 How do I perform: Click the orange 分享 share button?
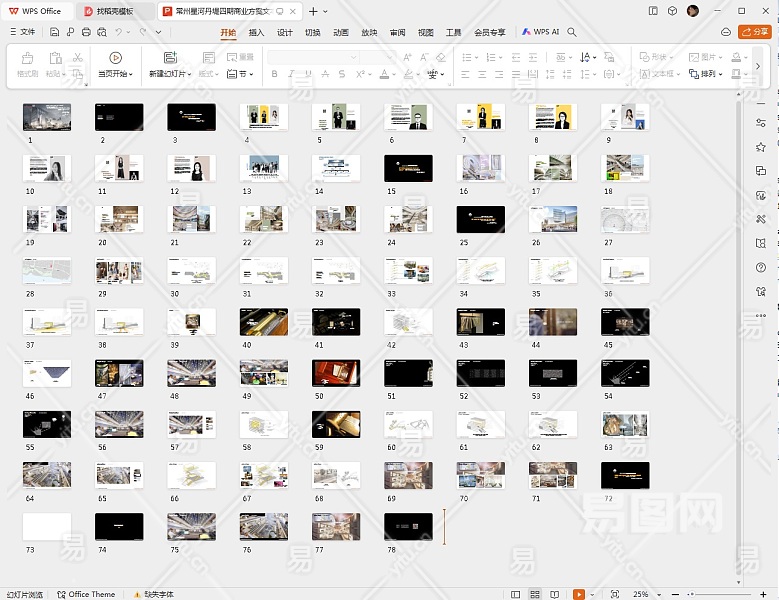tap(754, 32)
